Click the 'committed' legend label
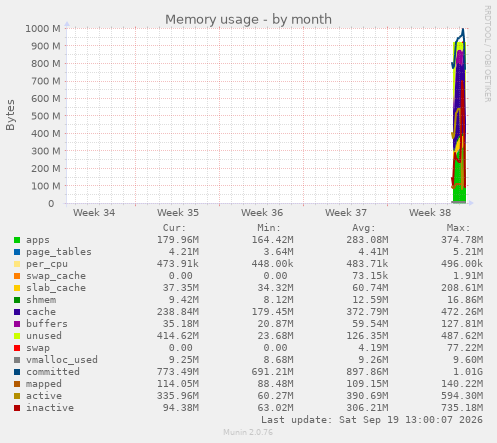 [x=53, y=372]
